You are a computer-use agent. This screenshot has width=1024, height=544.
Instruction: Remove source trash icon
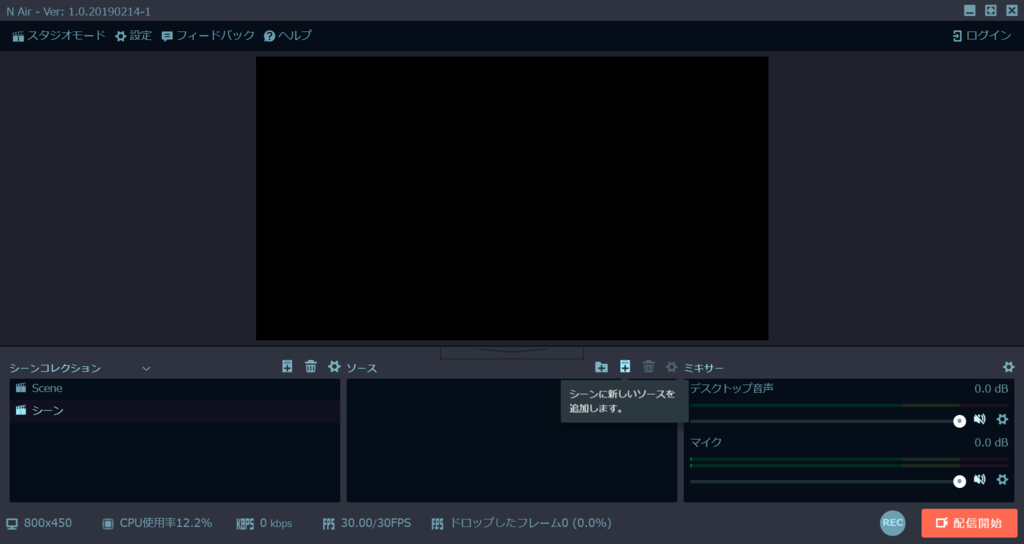tap(648, 366)
